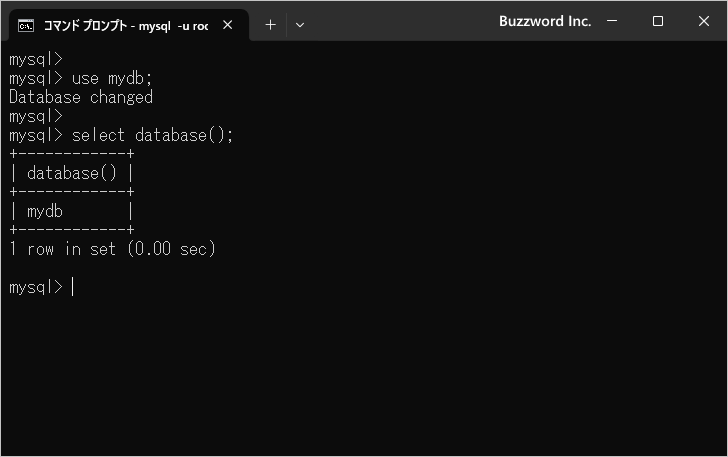Maximize the terminal window
Screen dimensions: 728x457
pos(657,21)
